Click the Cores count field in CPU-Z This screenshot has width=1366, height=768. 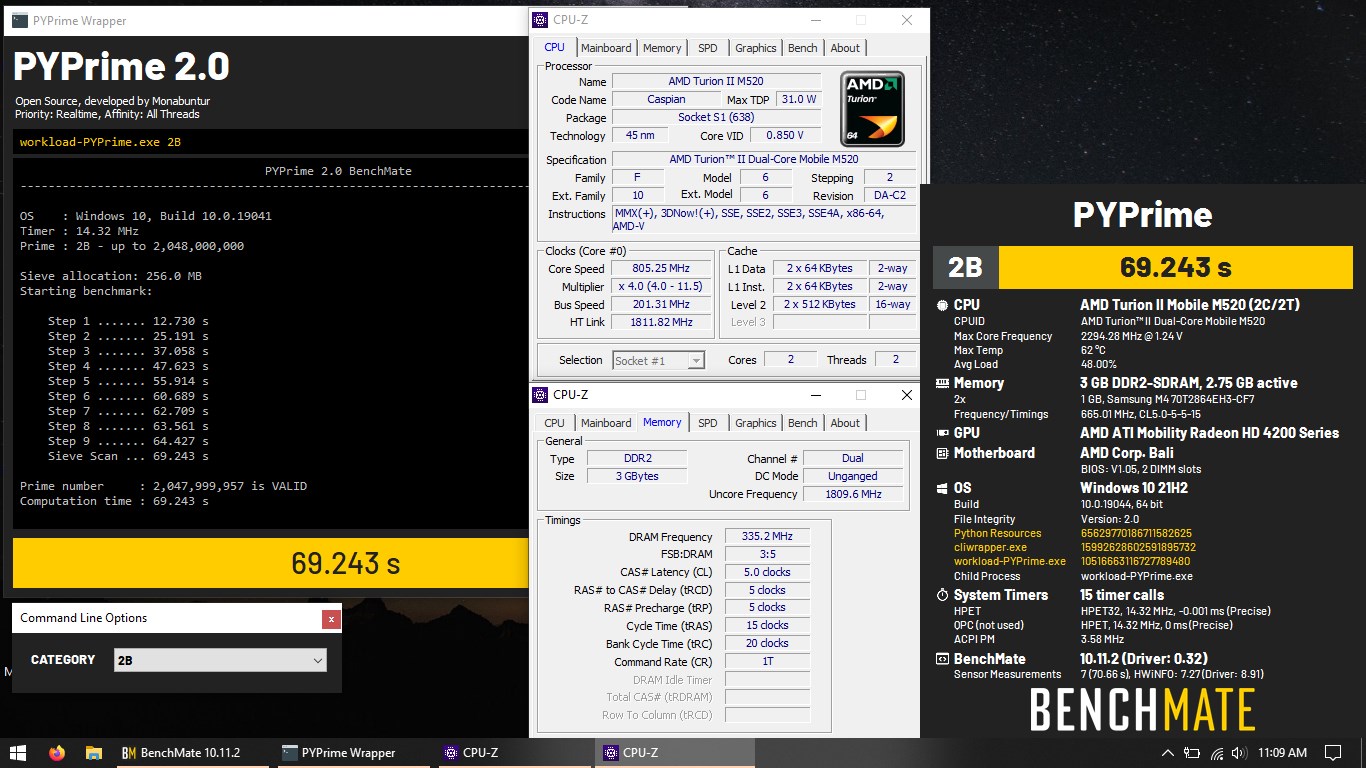pyautogui.click(x=790, y=360)
